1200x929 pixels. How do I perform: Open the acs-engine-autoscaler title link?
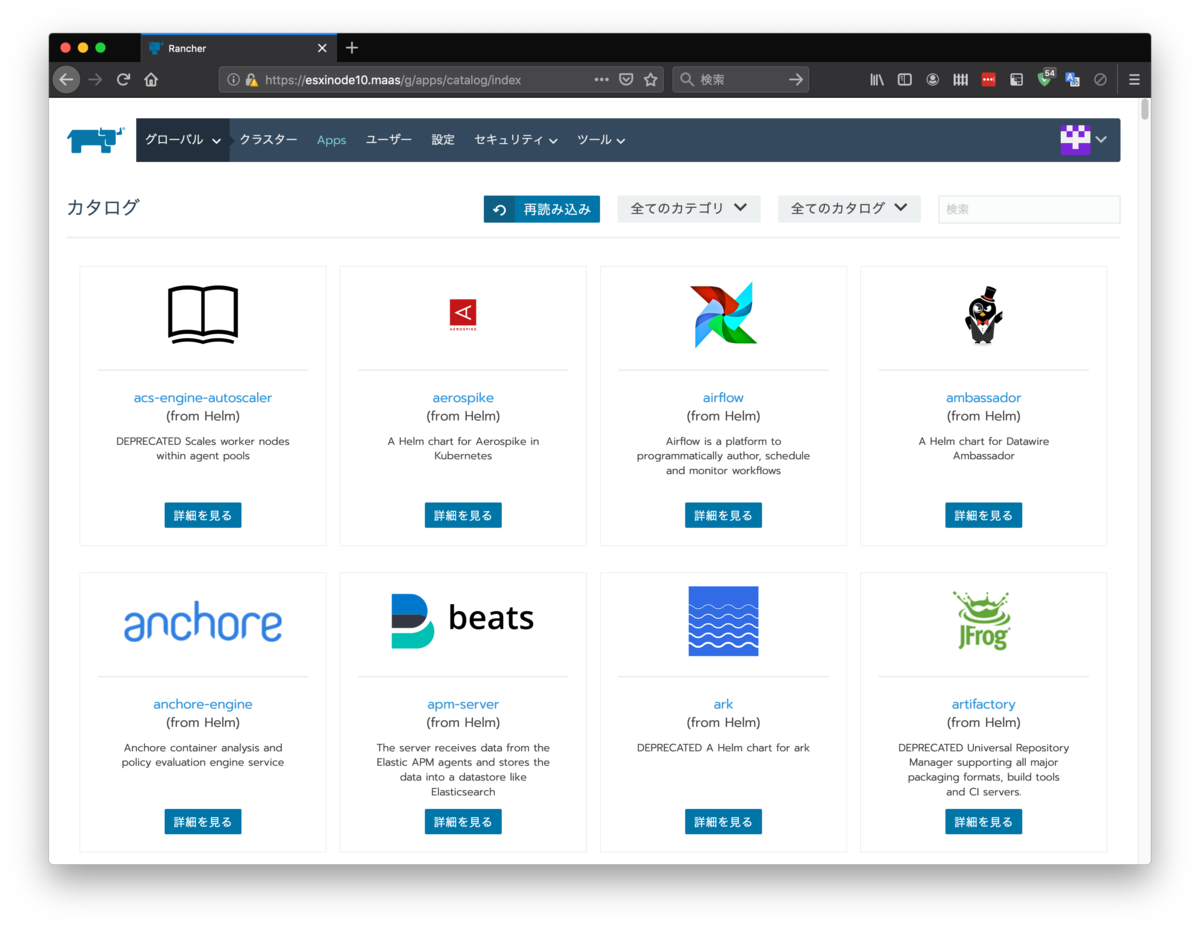tap(203, 398)
